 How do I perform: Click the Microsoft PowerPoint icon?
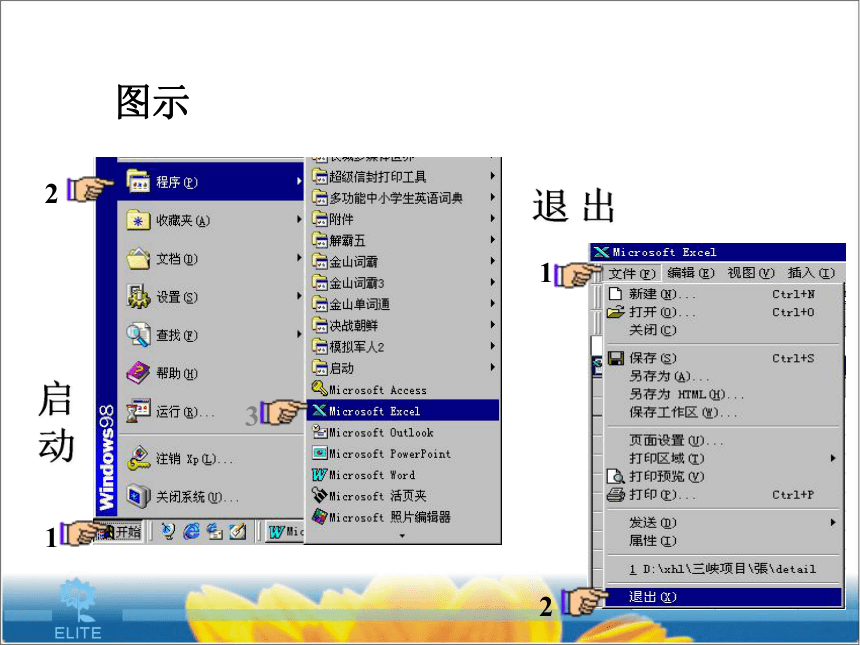pyautogui.click(x=320, y=453)
